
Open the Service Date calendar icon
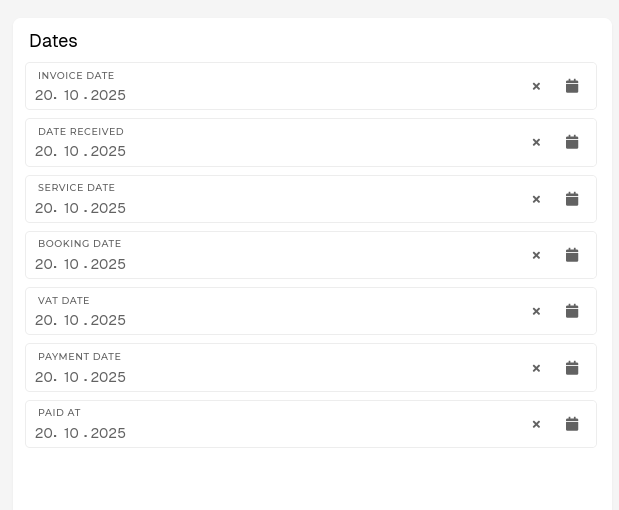572,199
